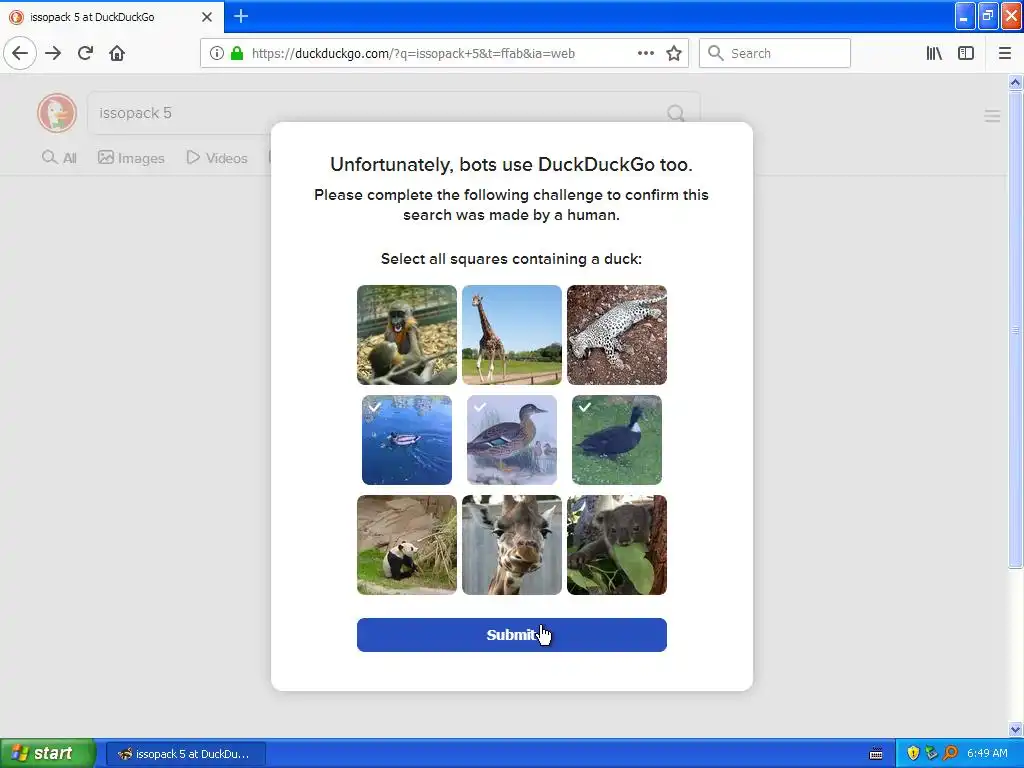Click the DuckDuckGo logo

[57, 113]
